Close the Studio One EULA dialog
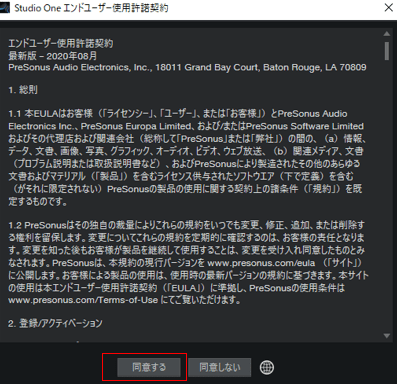This screenshot has width=397, height=385. (x=389, y=8)
